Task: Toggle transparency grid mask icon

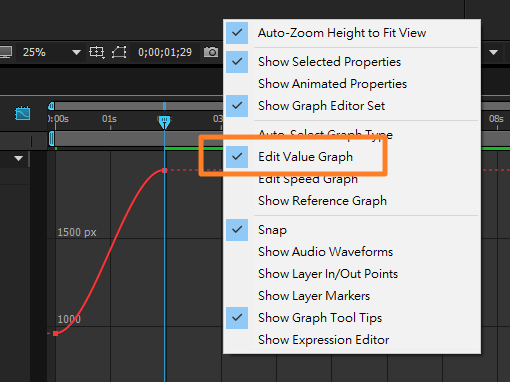Action: (119, 52)
